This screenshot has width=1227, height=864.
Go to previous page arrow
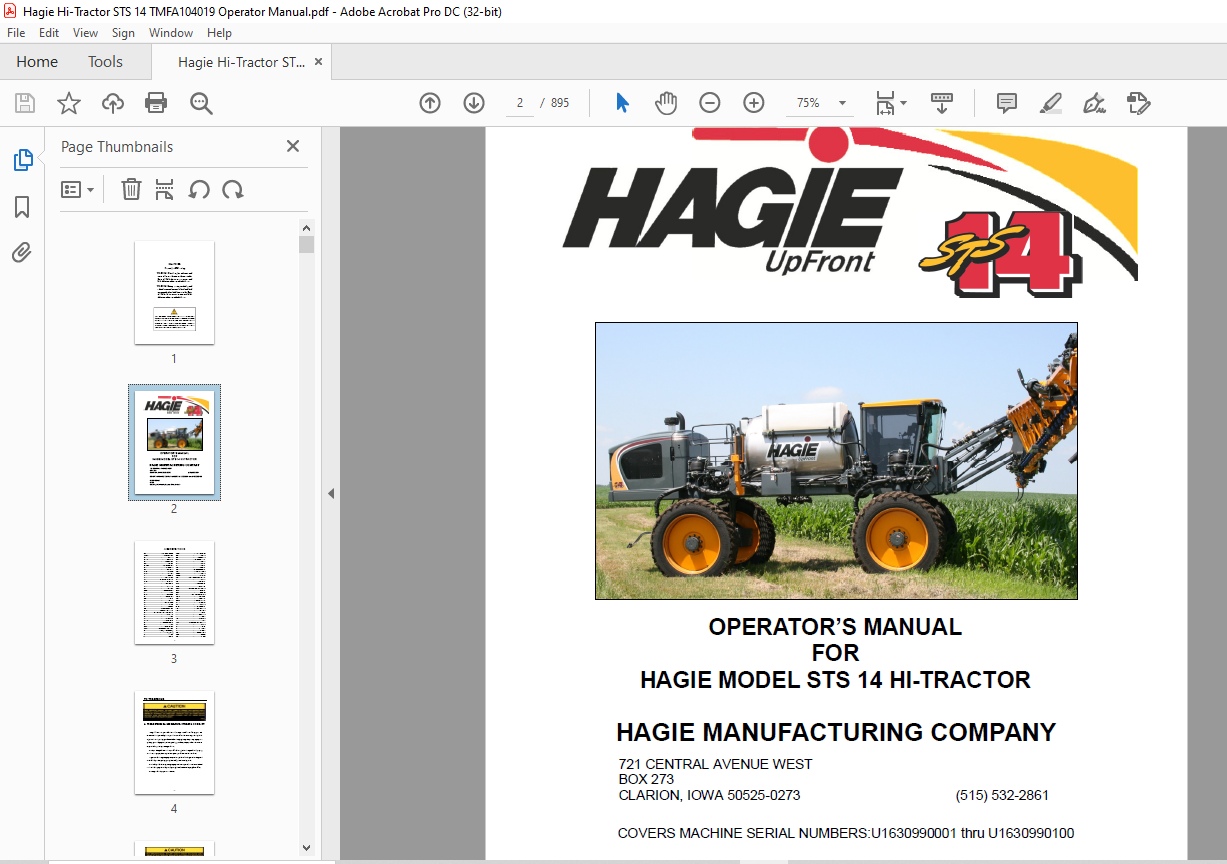430,103
